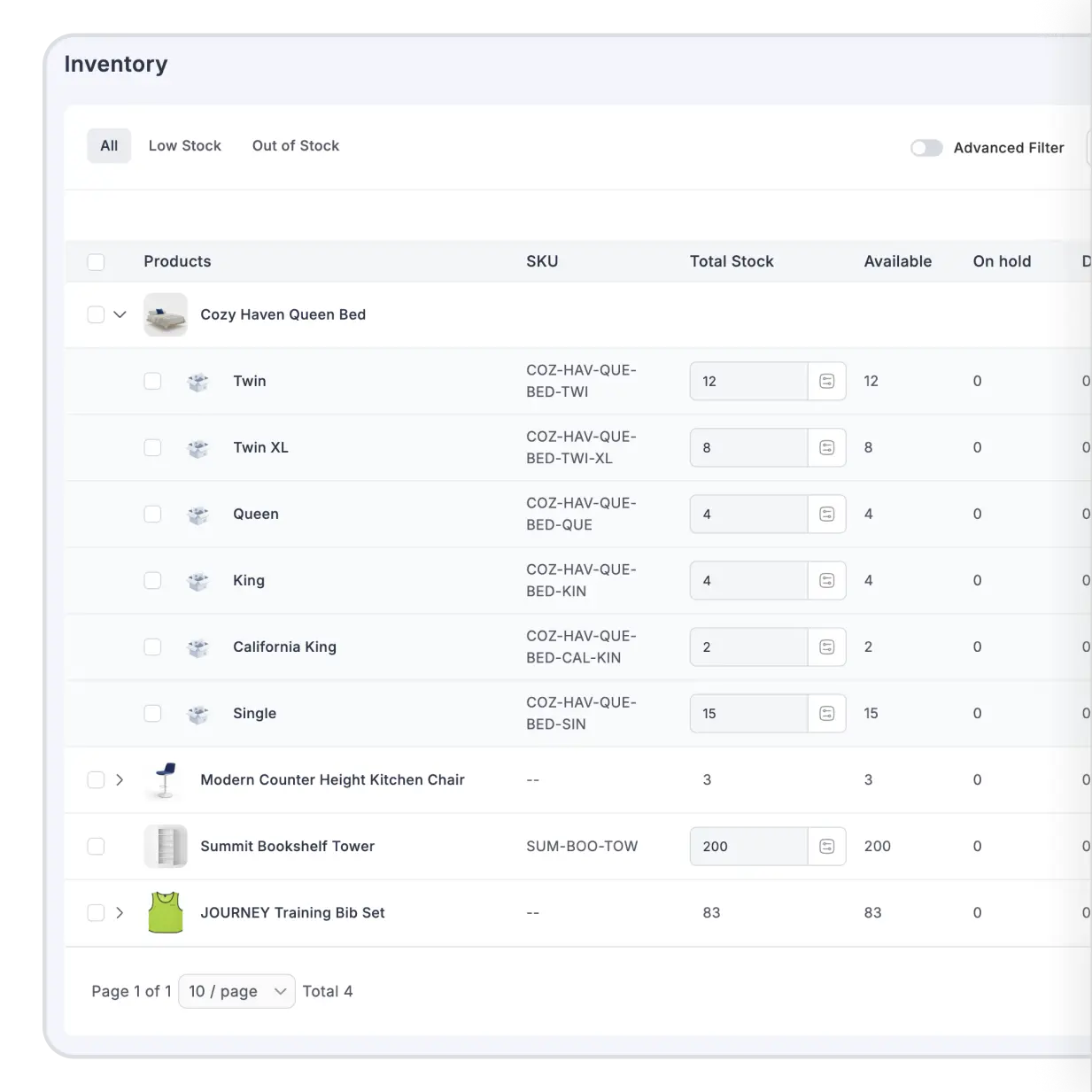Open Cozy Haven Queen Bed thumbnail

pyautogui.click(x=166, y=314)
